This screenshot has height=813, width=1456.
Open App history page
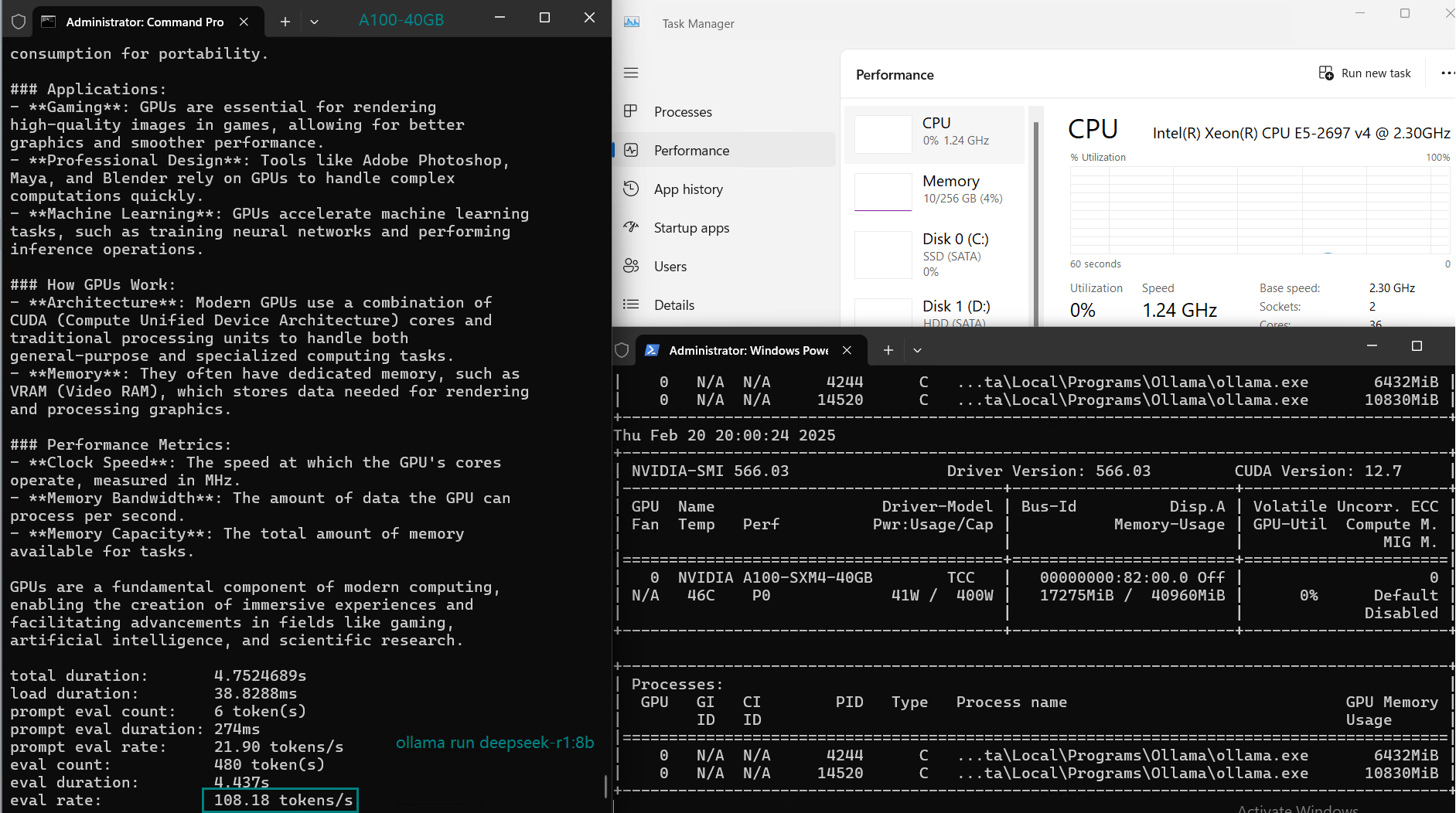point(725,189)
